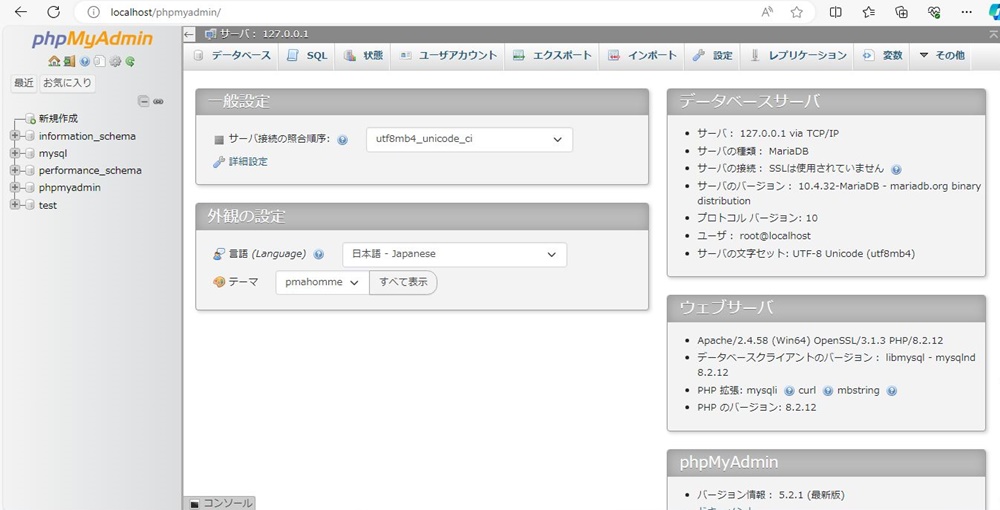Collapse all tree nodes minus icon
Viewport: 1000px width, 510px height.
point(144,101)
